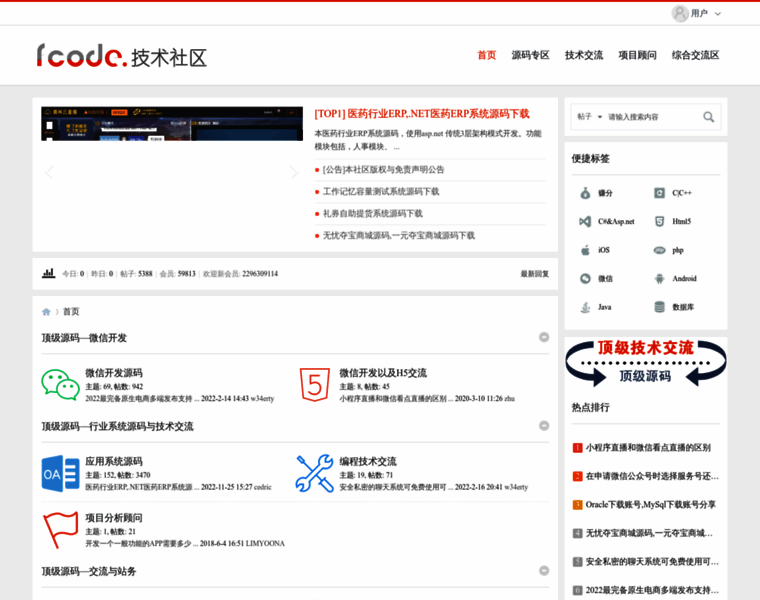Select the Java tag icon
Image resolution: width=760 pixels, height=600 pixels.
click(x=585, y=307)
